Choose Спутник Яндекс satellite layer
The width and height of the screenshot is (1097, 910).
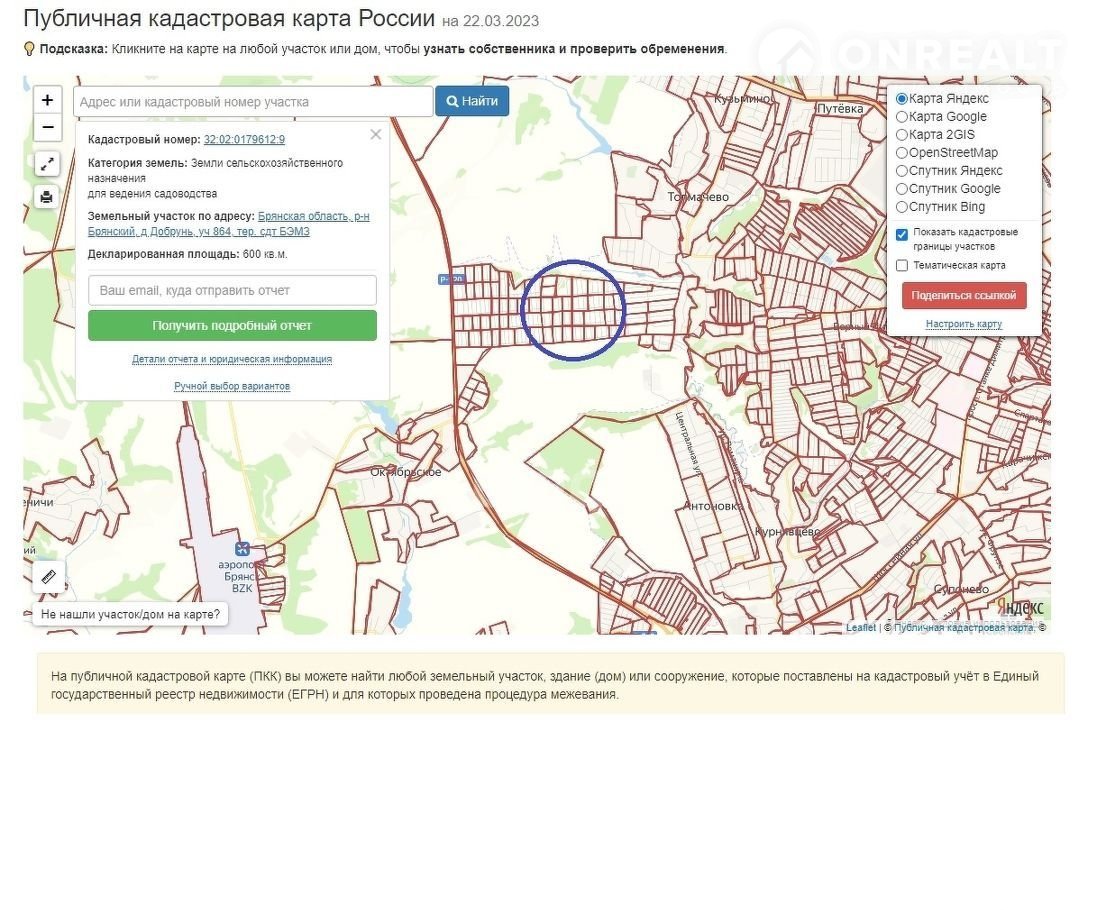(902, 171)
